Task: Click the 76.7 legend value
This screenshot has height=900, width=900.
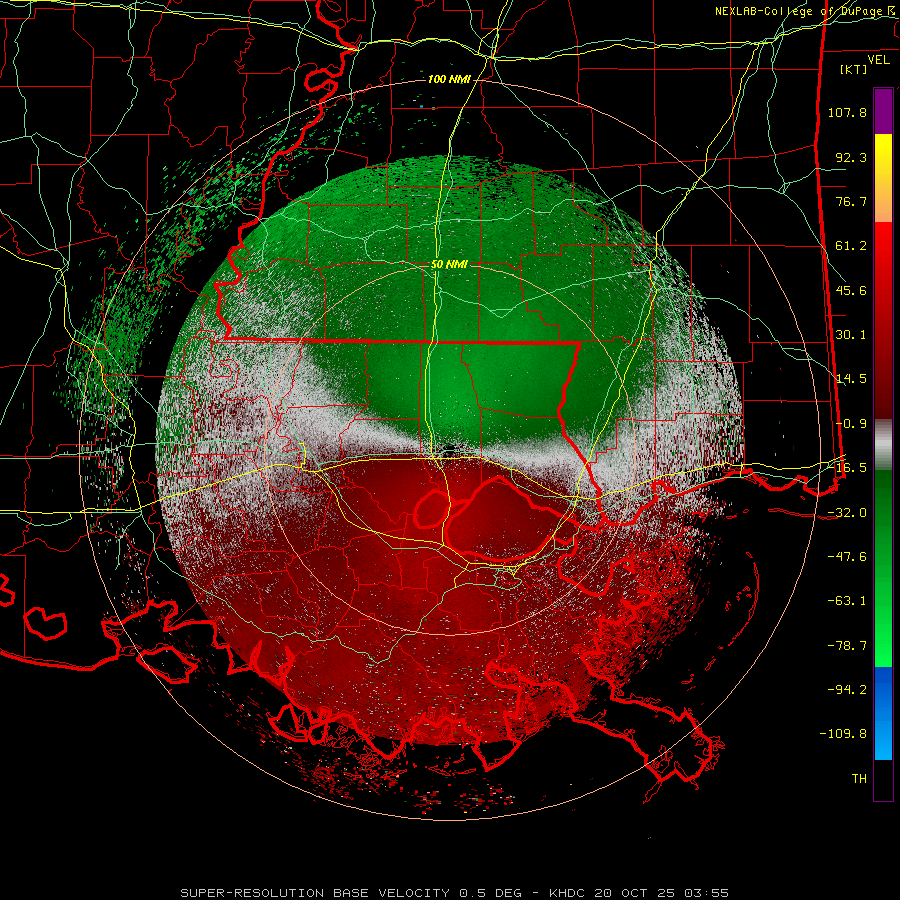Action: click(851, 201)
